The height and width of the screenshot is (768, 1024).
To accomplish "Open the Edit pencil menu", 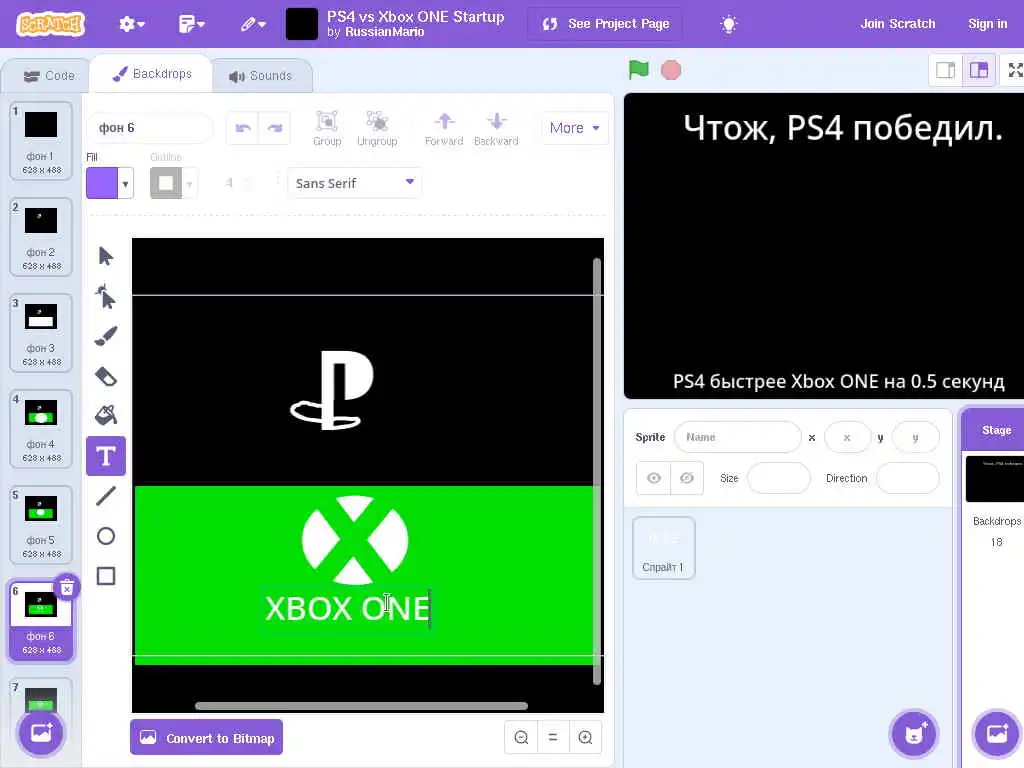I will (253, 24).
